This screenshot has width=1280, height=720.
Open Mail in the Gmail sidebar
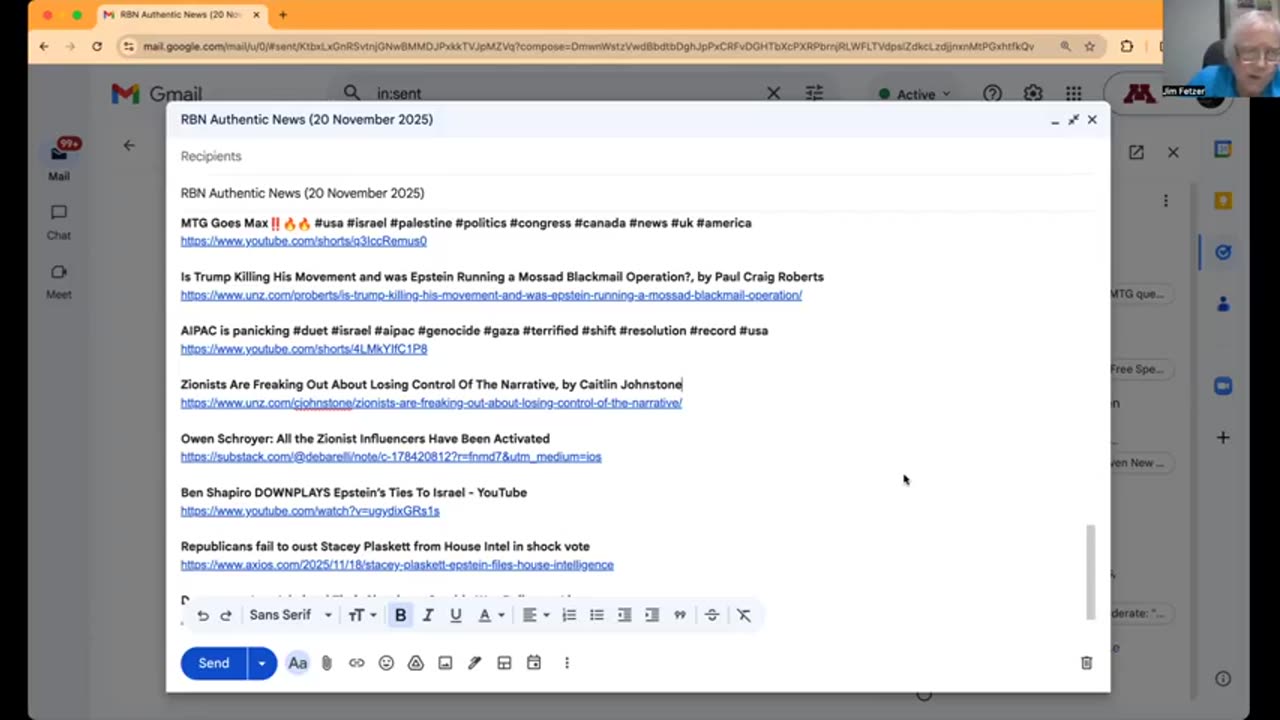click(59, 160)
